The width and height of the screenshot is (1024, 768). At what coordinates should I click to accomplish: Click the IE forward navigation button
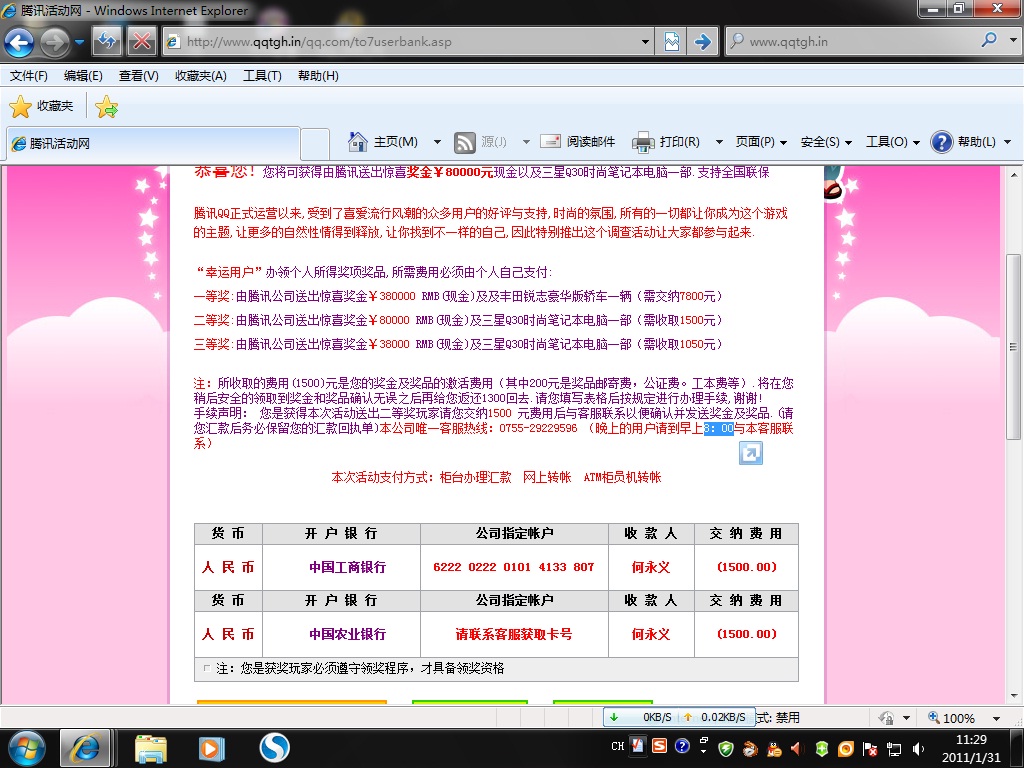54,43
